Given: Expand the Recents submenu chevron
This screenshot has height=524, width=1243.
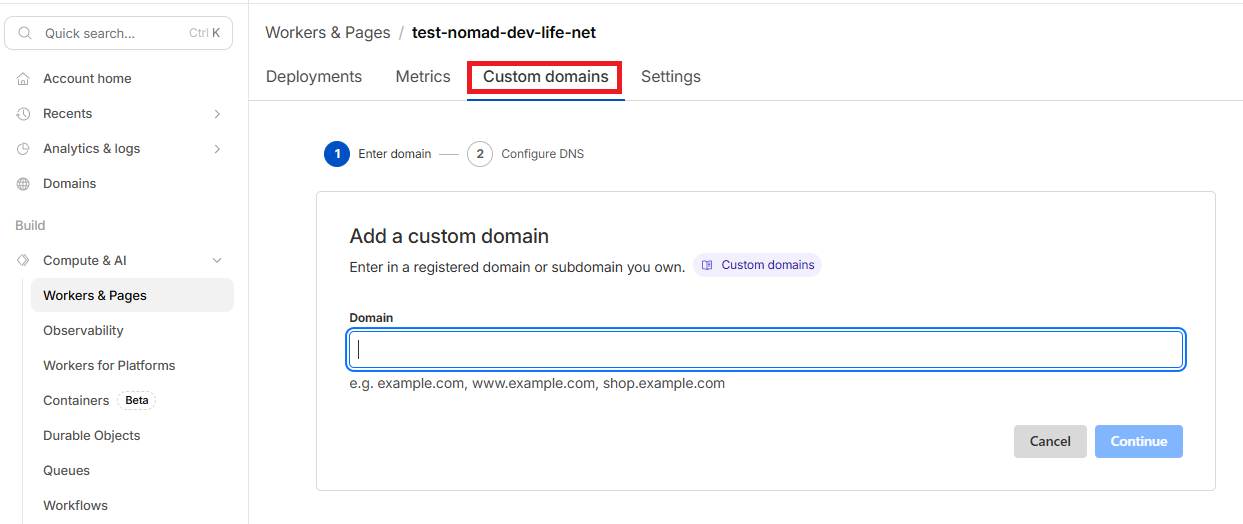Looking at the screenshot, I should [x=217, y=114].
